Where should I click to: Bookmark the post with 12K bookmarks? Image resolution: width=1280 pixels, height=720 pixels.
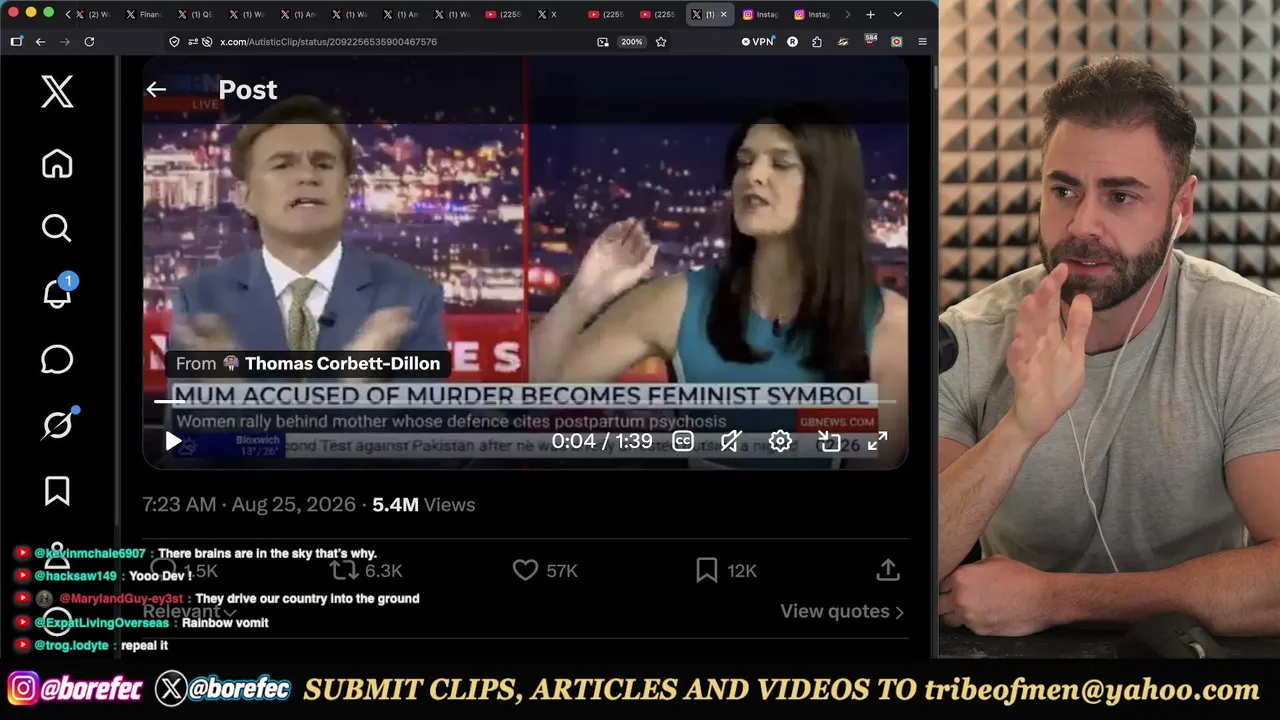point(726,570)
